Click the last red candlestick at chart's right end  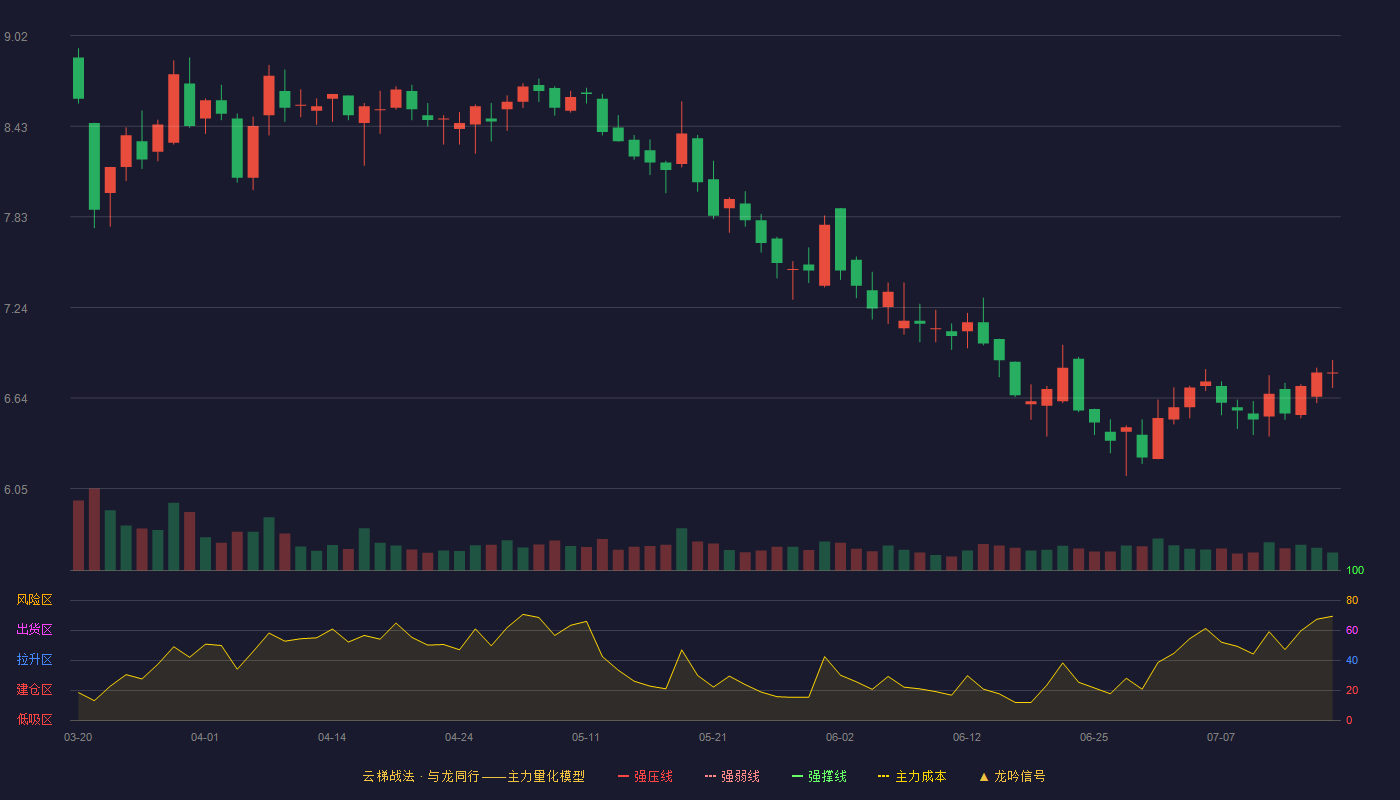click(1332, 373)
